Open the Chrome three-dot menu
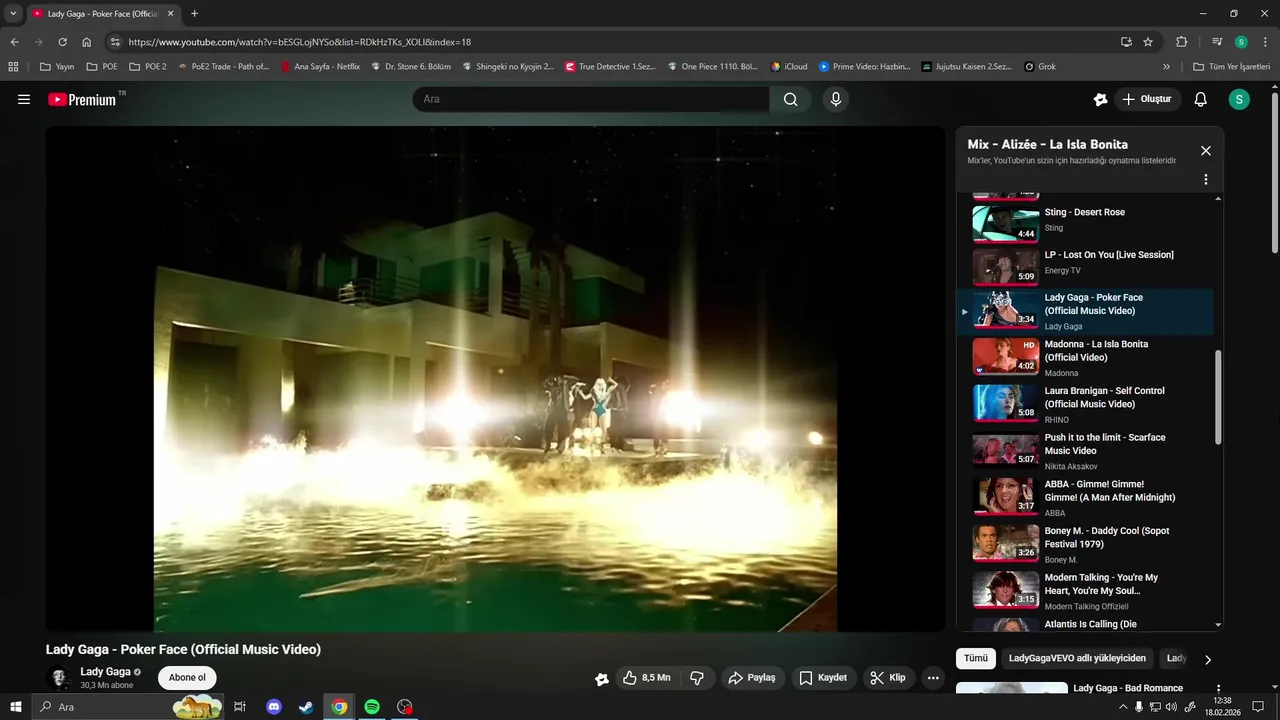The height and width of the screenshot is (720, 1280). (x=1264, y=42)
